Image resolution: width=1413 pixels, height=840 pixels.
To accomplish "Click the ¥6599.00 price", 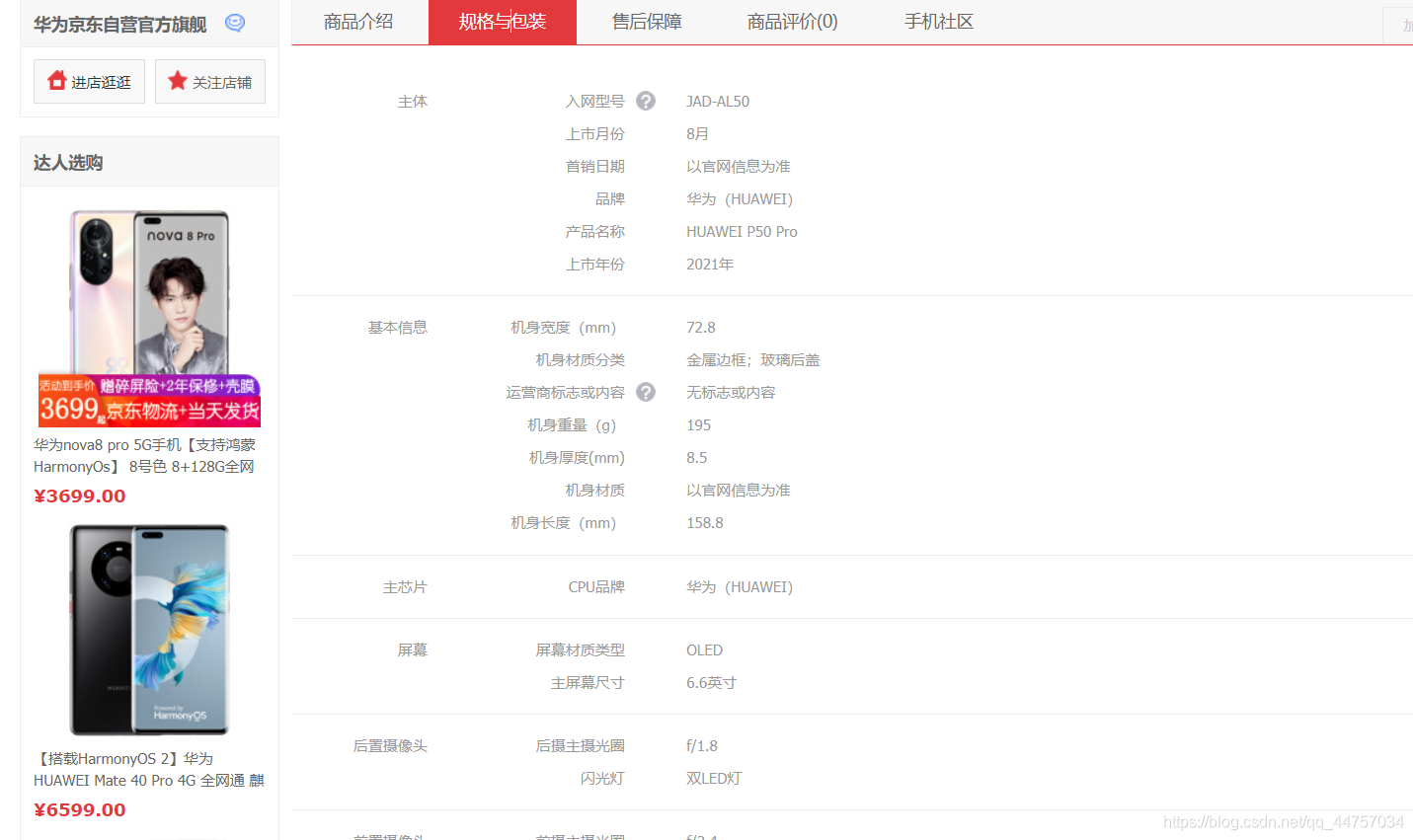I will [80, 810].
